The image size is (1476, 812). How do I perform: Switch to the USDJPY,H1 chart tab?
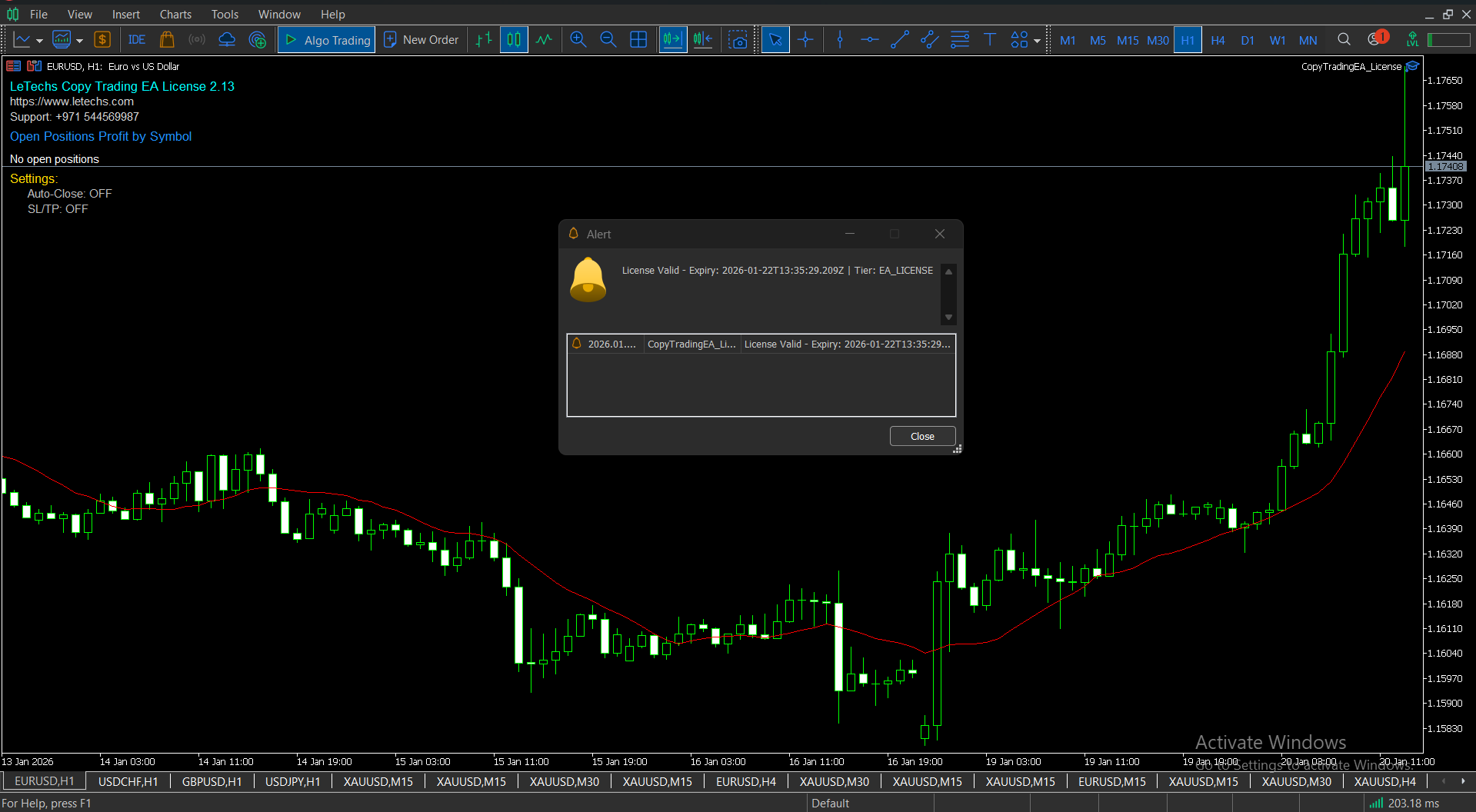click(292, 781)
